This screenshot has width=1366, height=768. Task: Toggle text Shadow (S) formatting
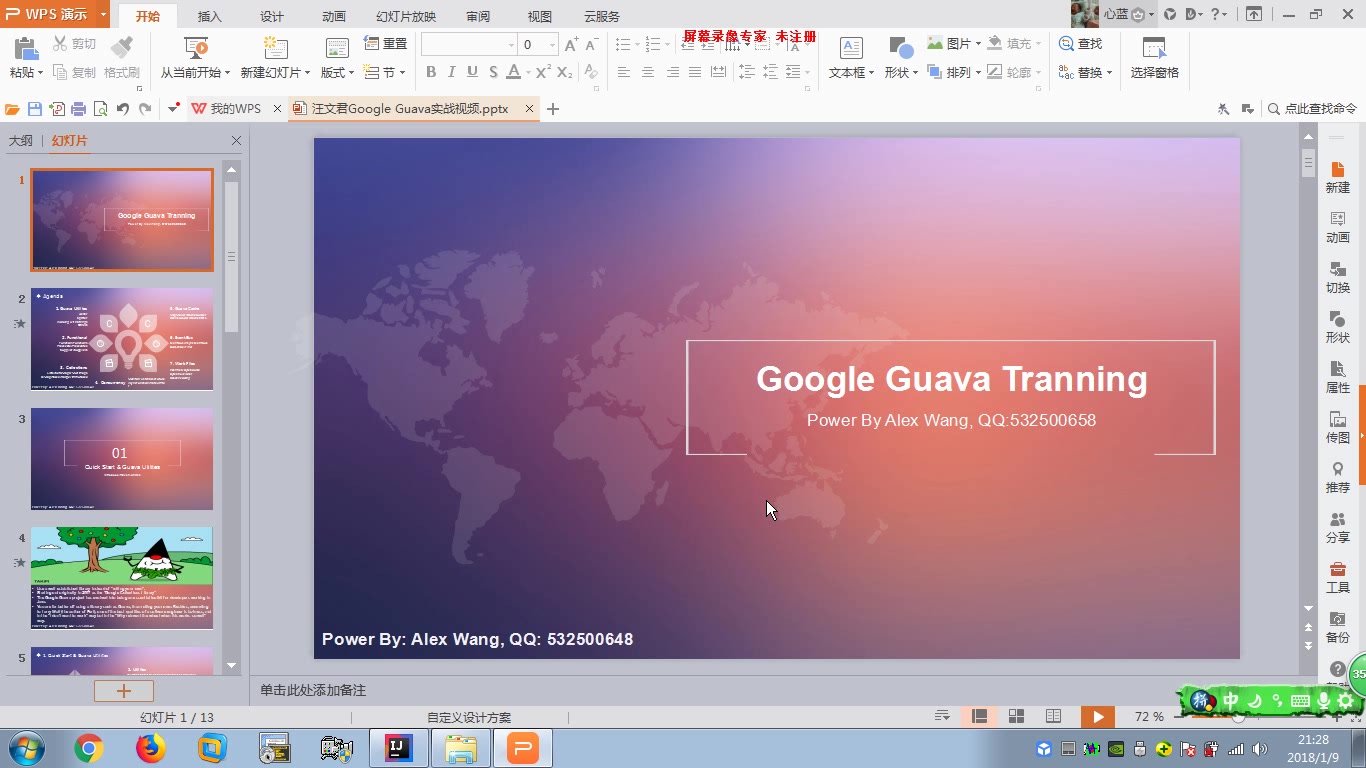click(493, 72)
